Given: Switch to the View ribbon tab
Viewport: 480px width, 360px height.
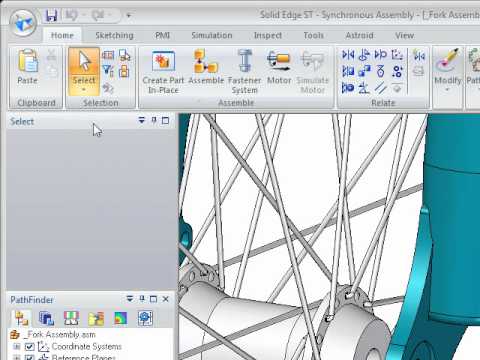Looking at the screenshot, I should [404, 35].
